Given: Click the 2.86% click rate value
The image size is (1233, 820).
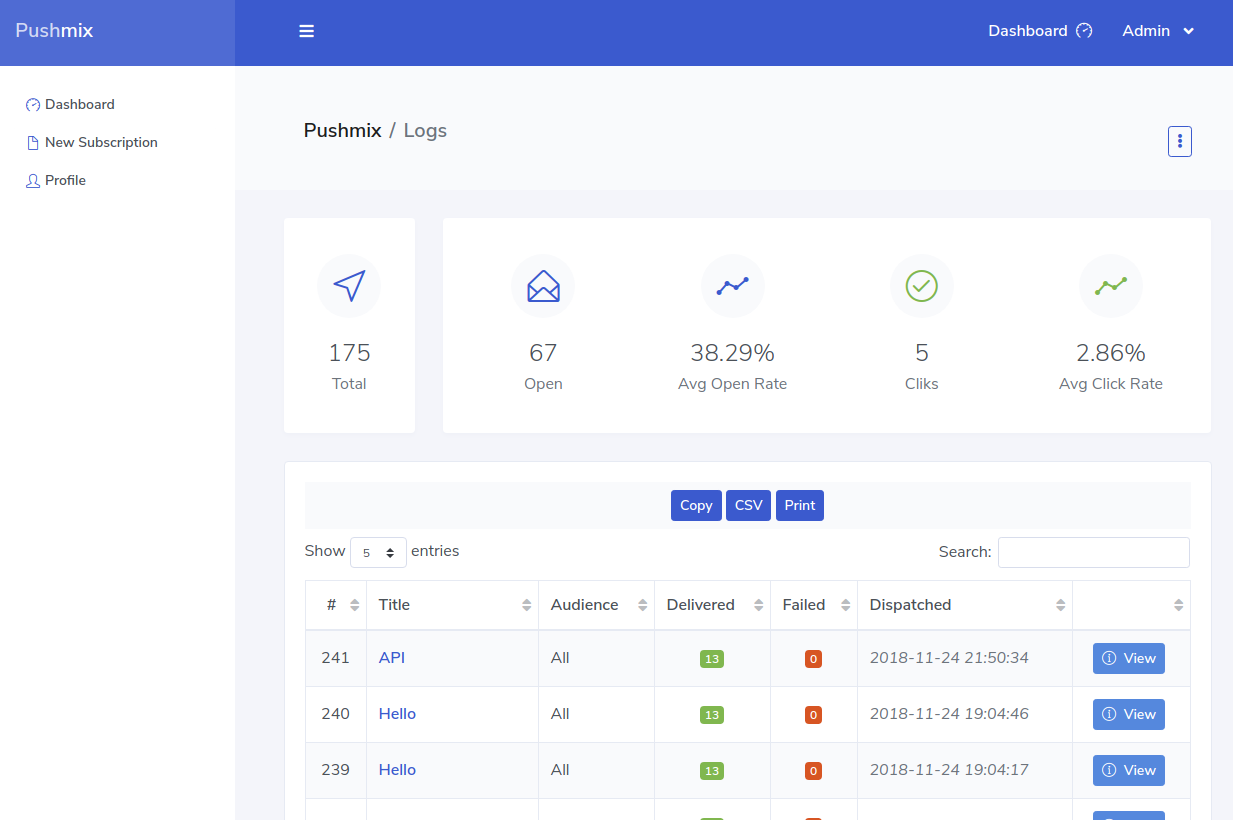Looking at the screenshot, I should [1111, 353].
